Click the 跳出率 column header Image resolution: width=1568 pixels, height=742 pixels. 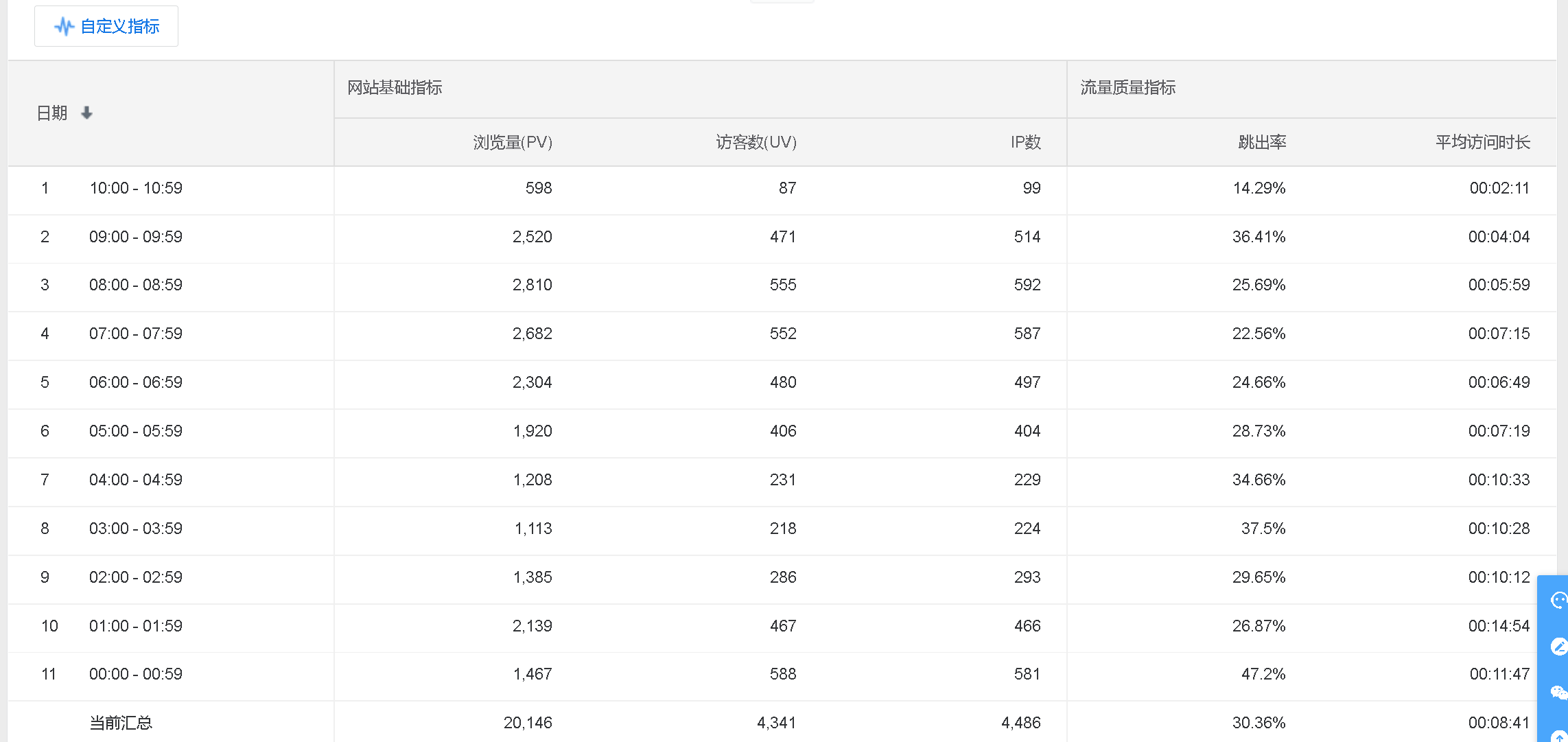click(x=1261, y=142)
